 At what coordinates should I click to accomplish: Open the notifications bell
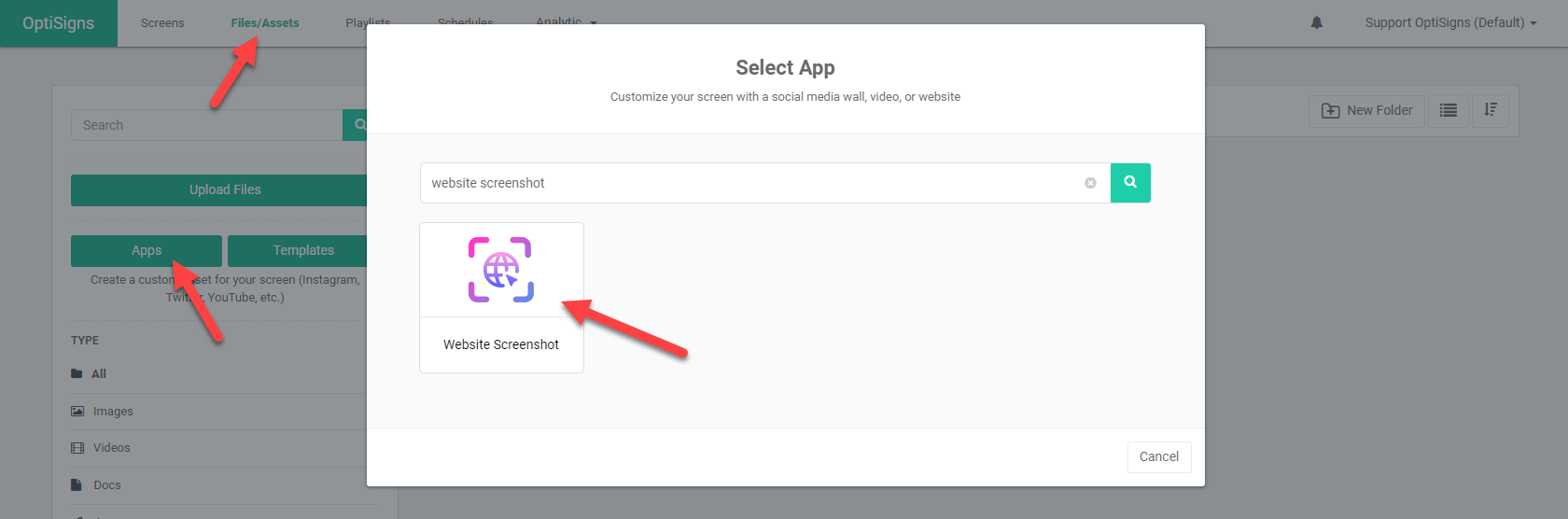[x=1316, y=22]
